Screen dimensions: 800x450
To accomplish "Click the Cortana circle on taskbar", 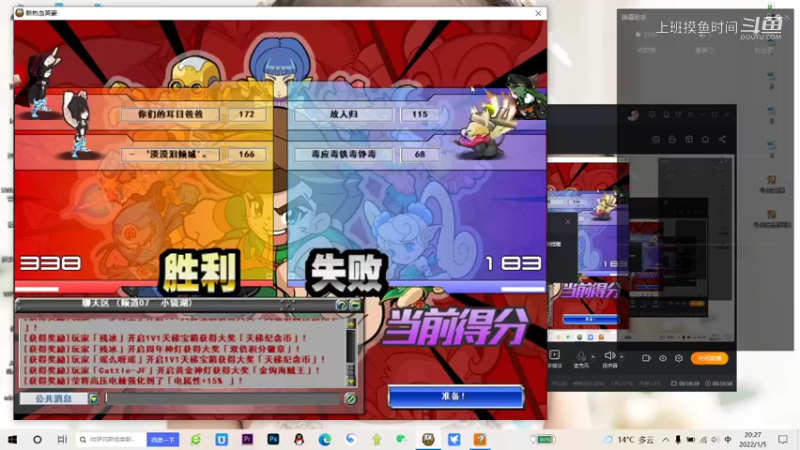I will (x=37, y=439).
